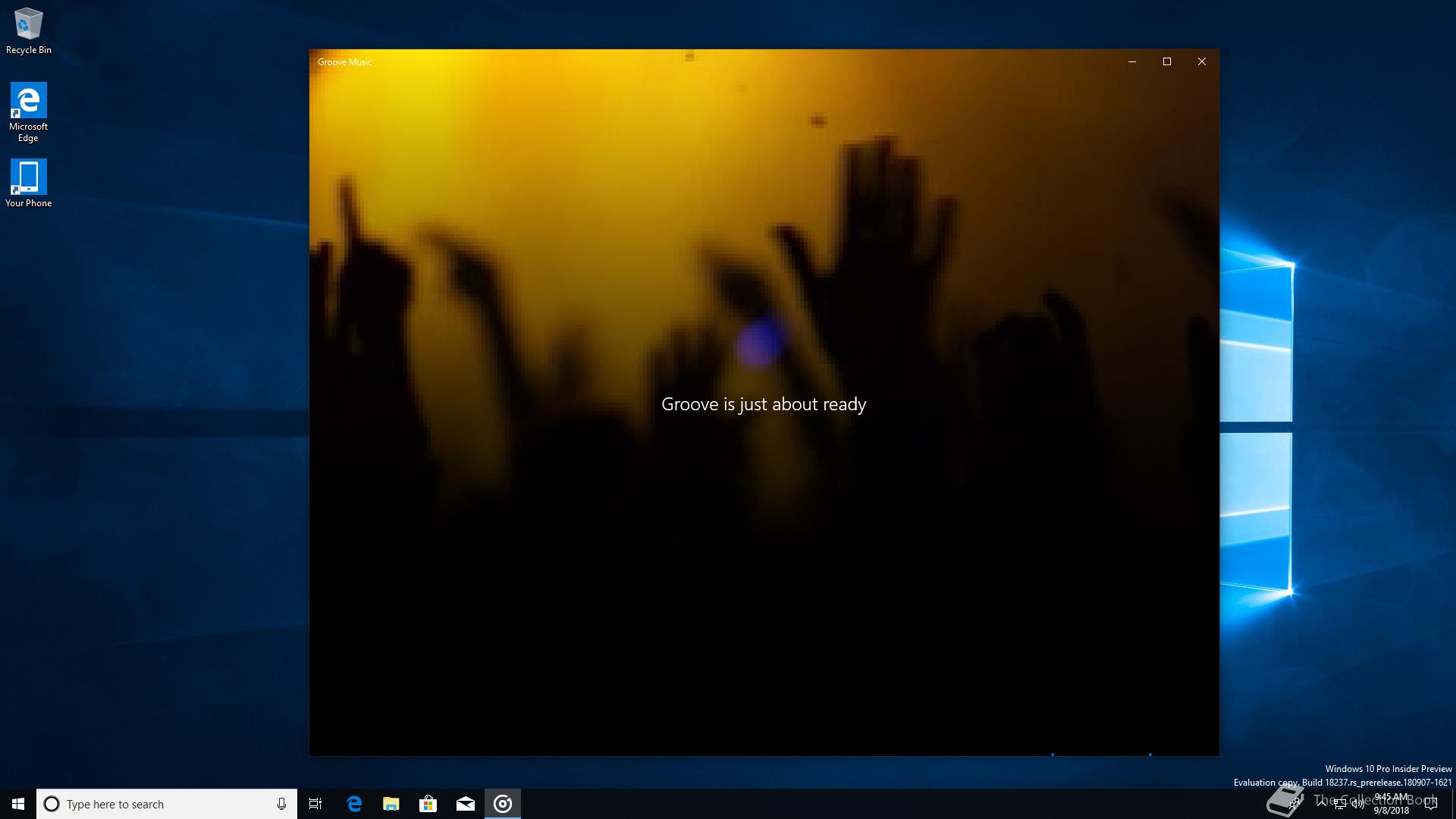1456x819 pixels.
Task: Focus the 'Type here to search' box
Action: (x=167, y=804)
